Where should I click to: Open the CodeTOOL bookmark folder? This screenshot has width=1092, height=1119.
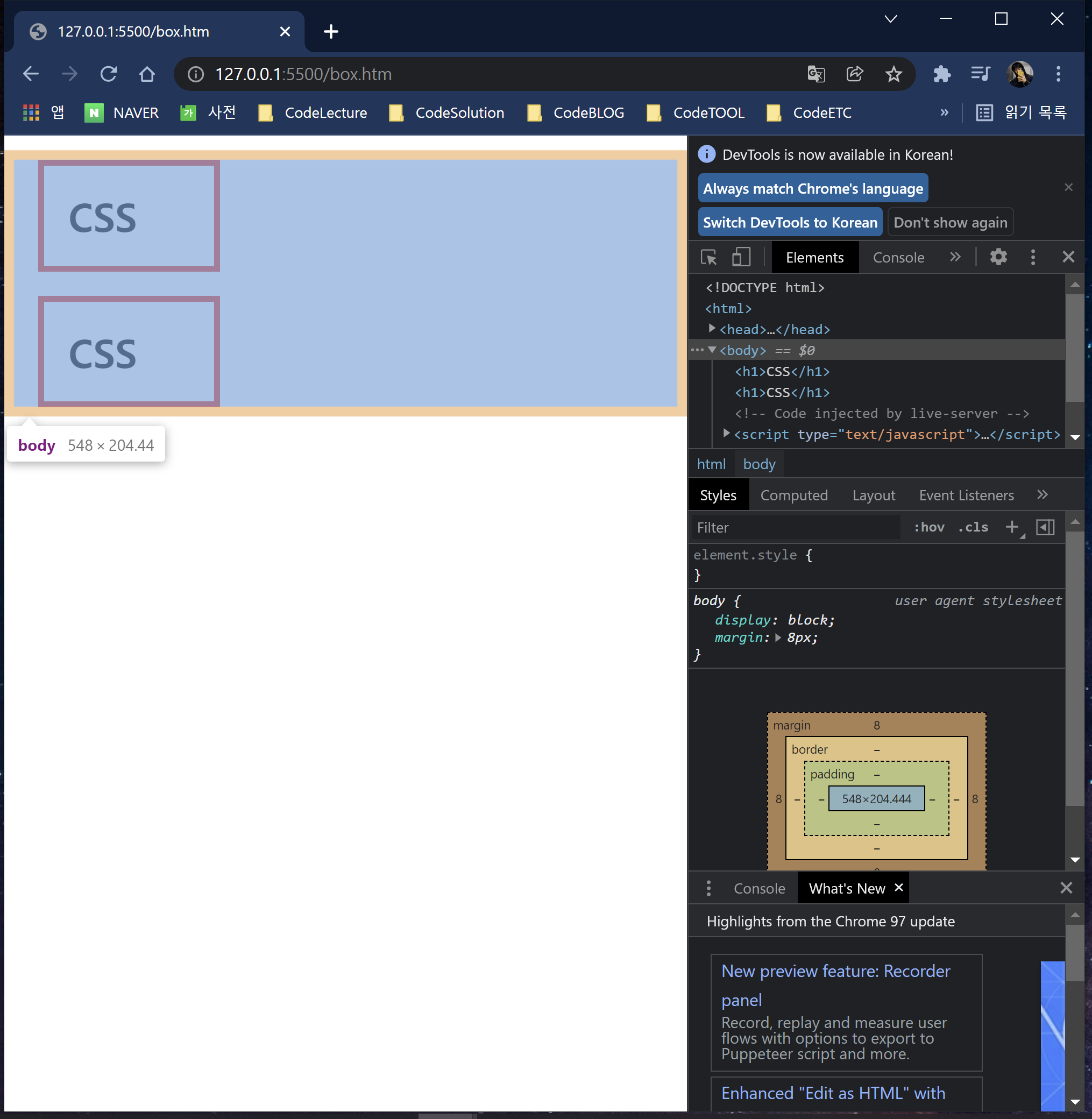tap(696, 112)
